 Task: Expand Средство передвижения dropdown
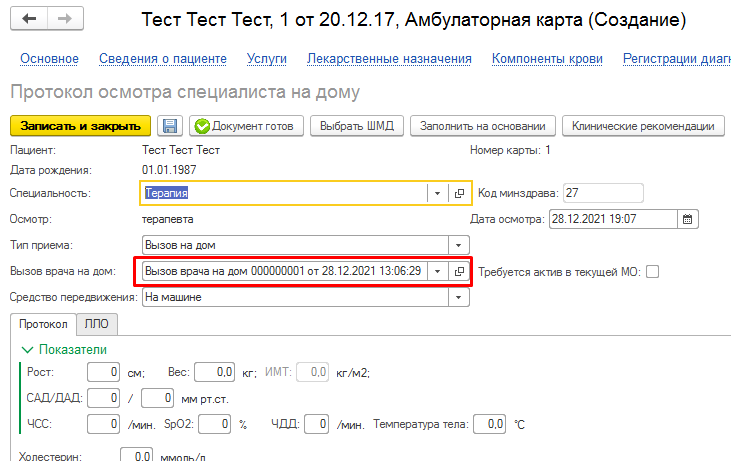pos(459,297)
